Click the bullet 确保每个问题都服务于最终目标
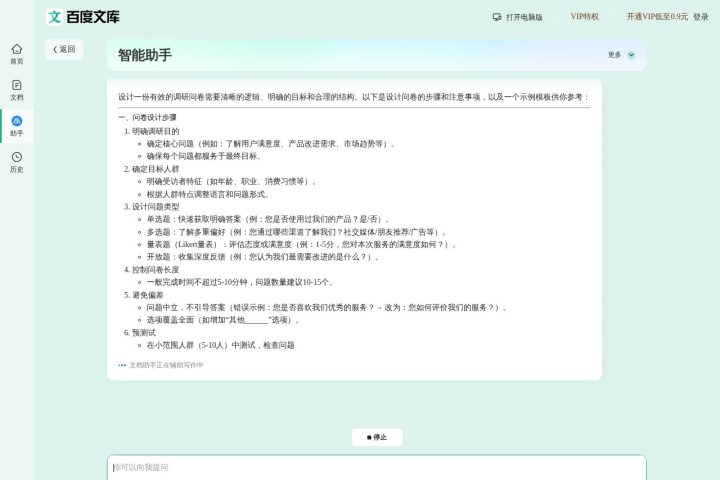Screen dimensions: 720x480 pos(205,156)
